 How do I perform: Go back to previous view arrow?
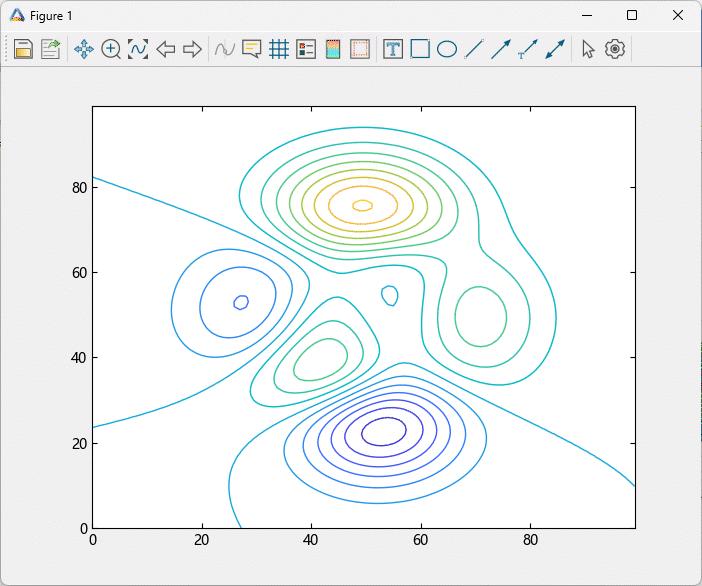[166, 49]
